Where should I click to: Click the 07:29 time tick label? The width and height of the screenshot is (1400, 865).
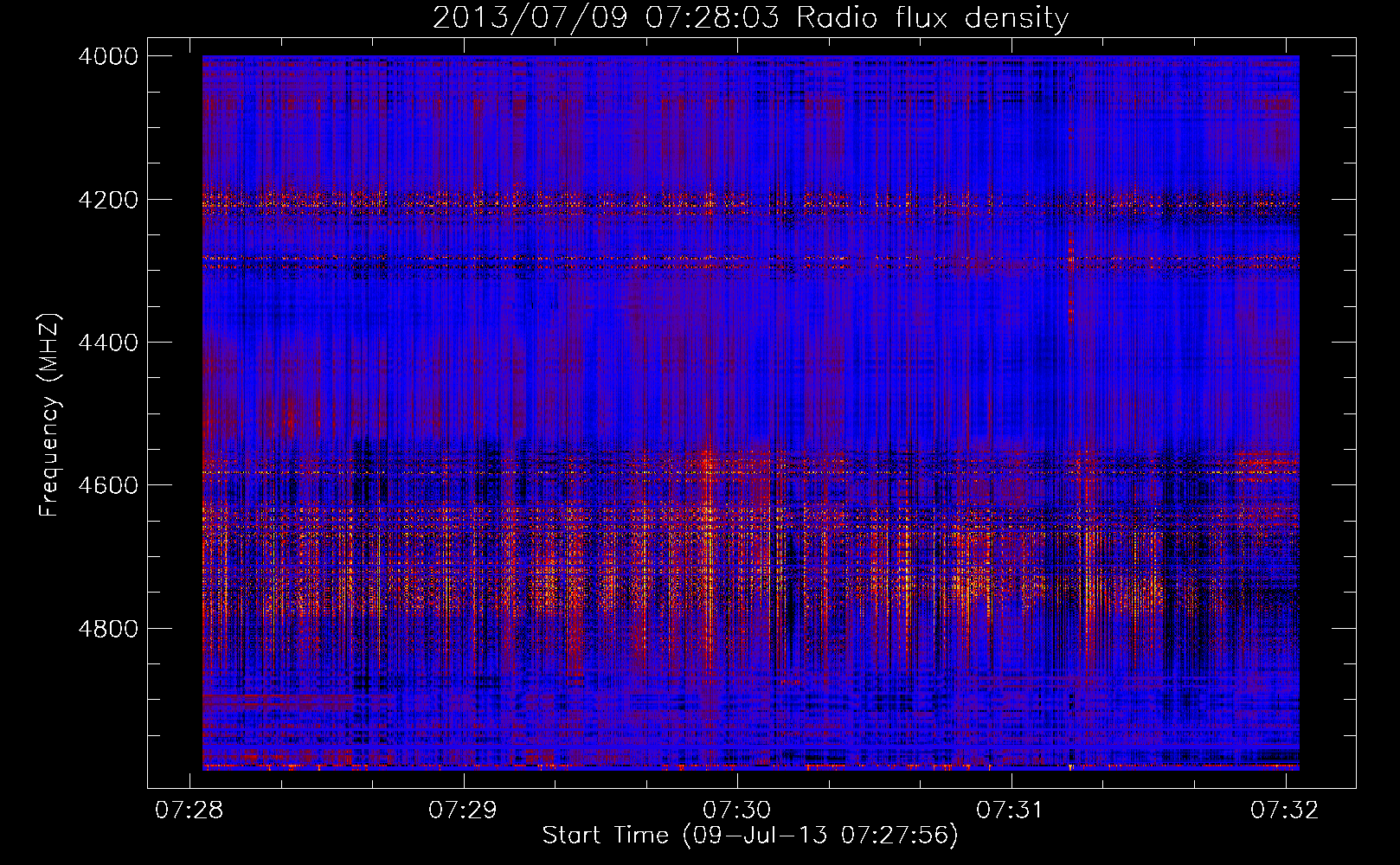[x=463, y=810]
